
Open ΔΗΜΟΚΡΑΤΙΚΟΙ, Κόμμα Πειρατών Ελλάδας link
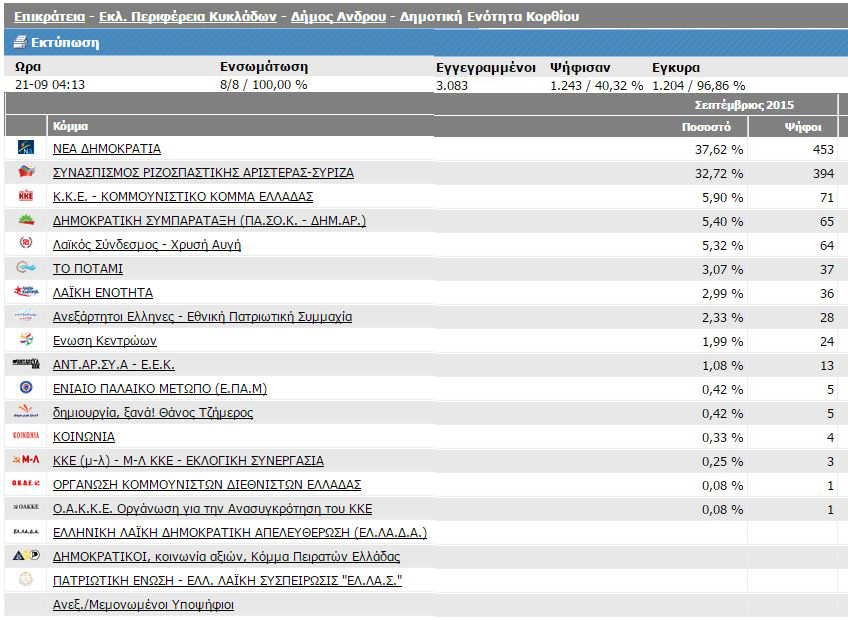tap(226, 557)
